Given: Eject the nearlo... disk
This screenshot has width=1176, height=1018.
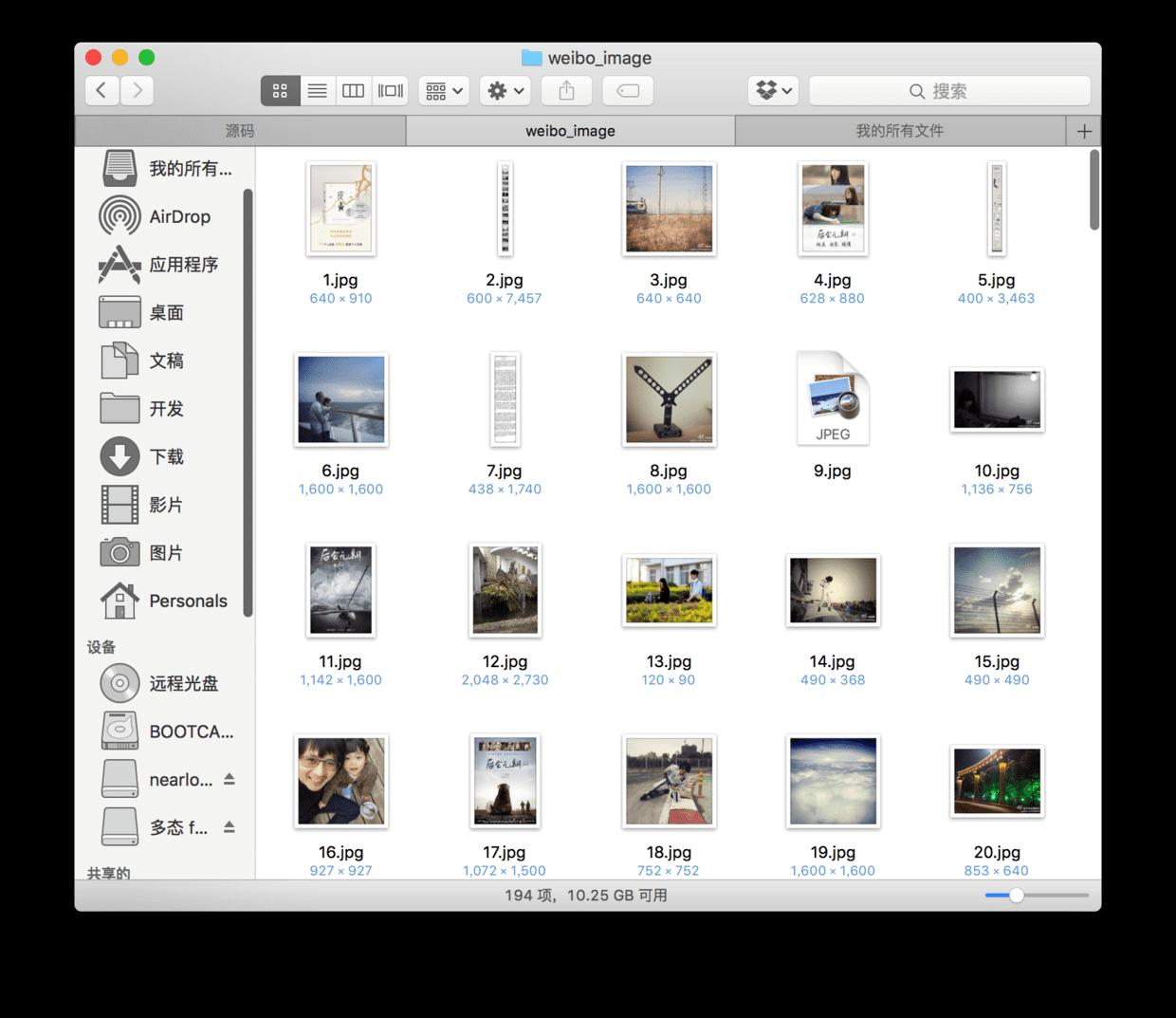Looking at the screenshot, I should 230,779.
